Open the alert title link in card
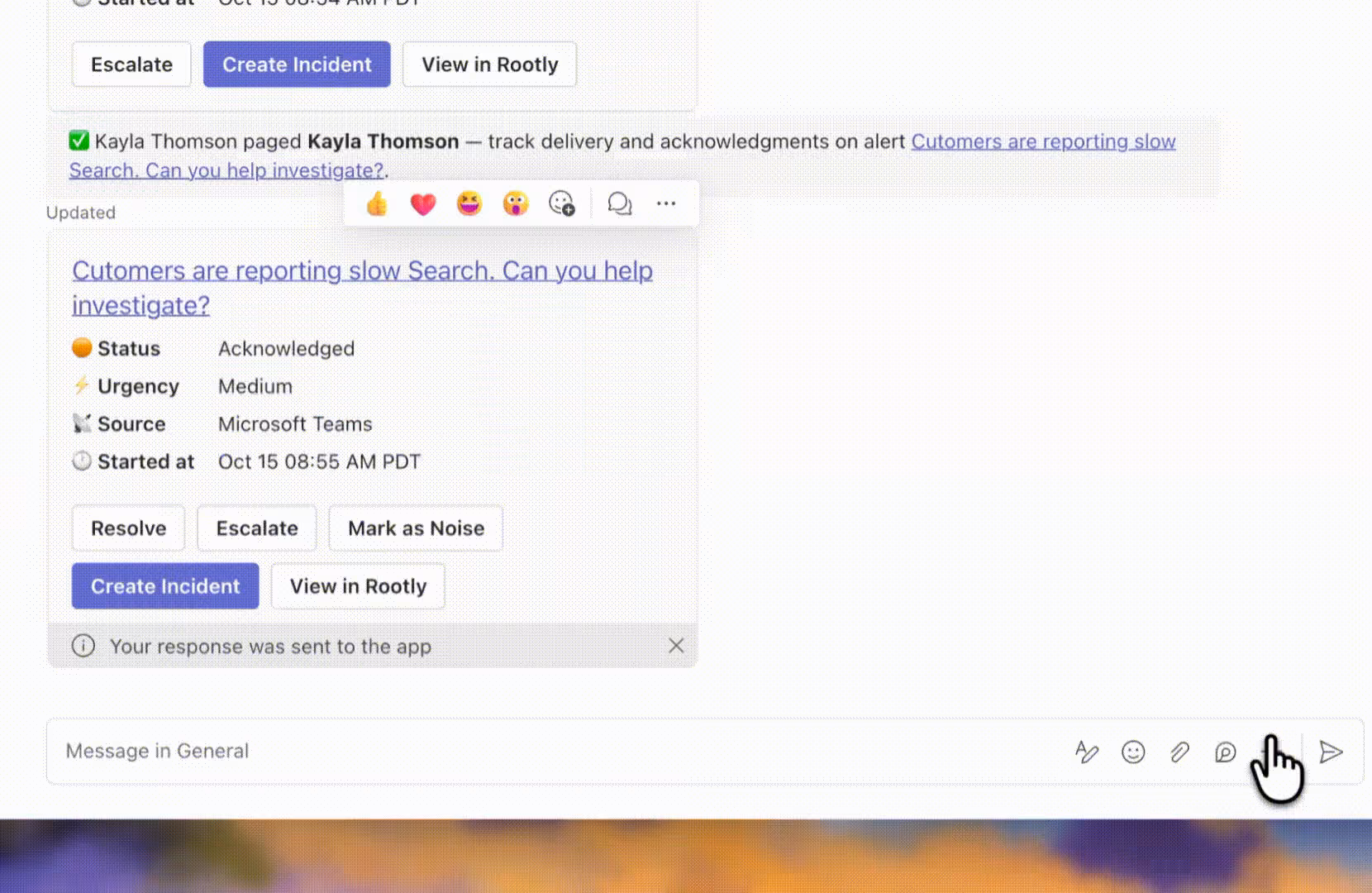Image resolution: width=1372 pixels, height=893 pixels. tap(362, 288)
